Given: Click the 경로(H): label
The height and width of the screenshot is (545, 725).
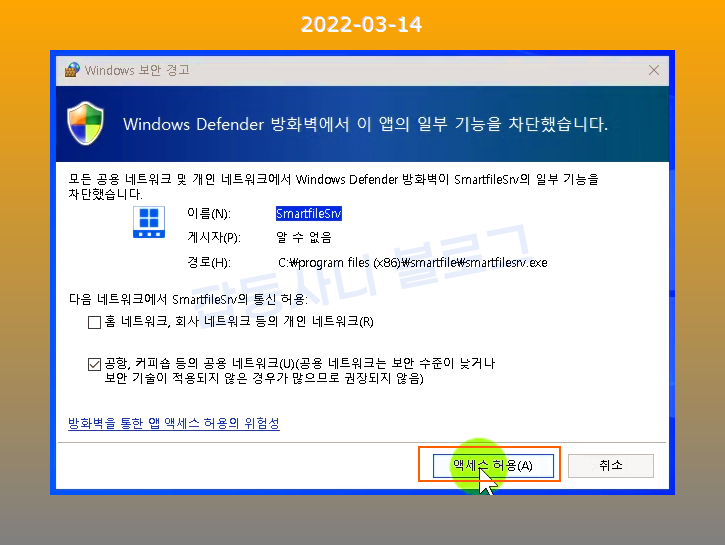Looking at the screenshot, I should click(209, 263).
